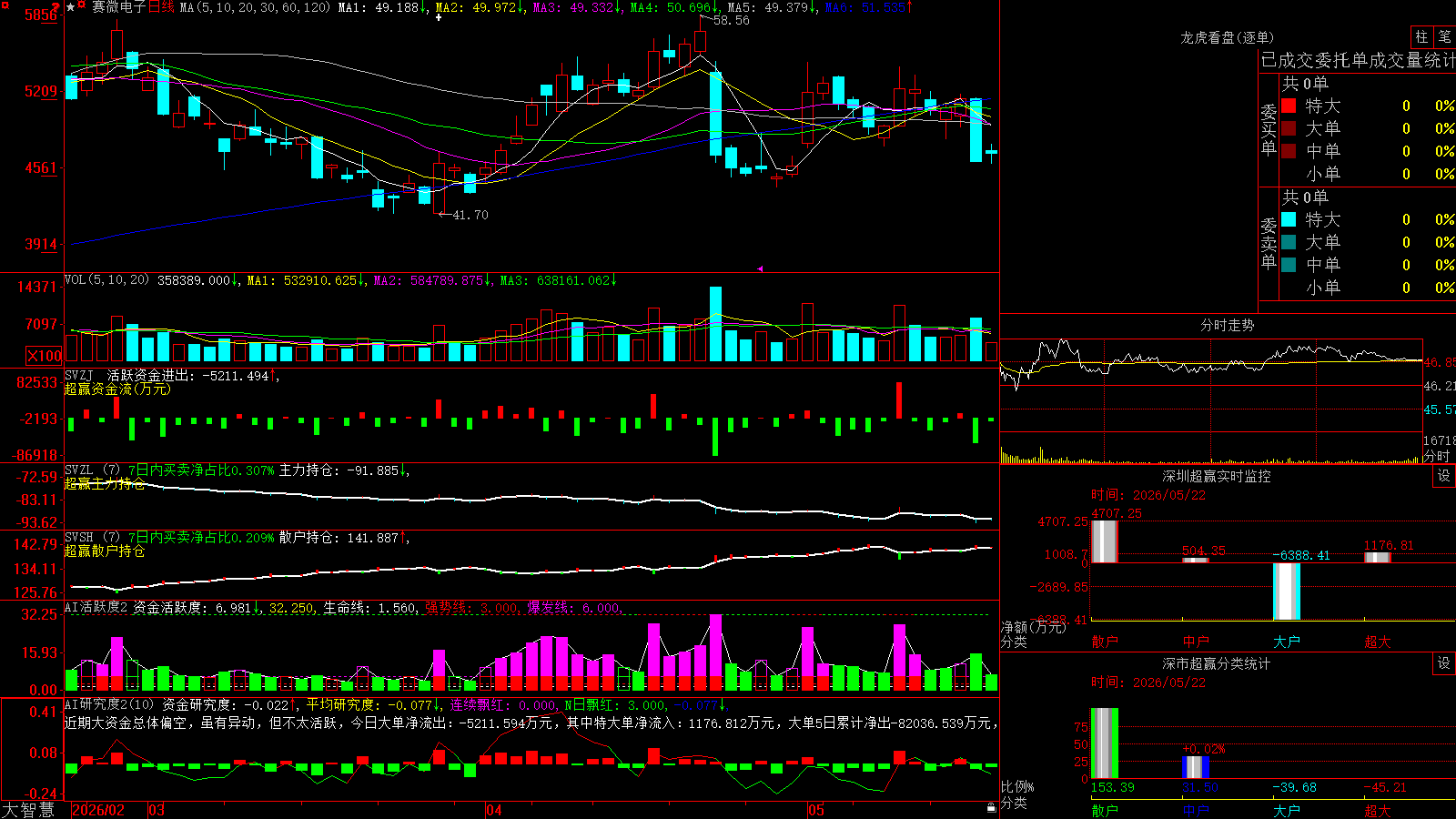The width and height of the screenshot is (1456, 819).
Task: Switch 龙虎看盘 to 柱 view
Action: click(1421, 36)
